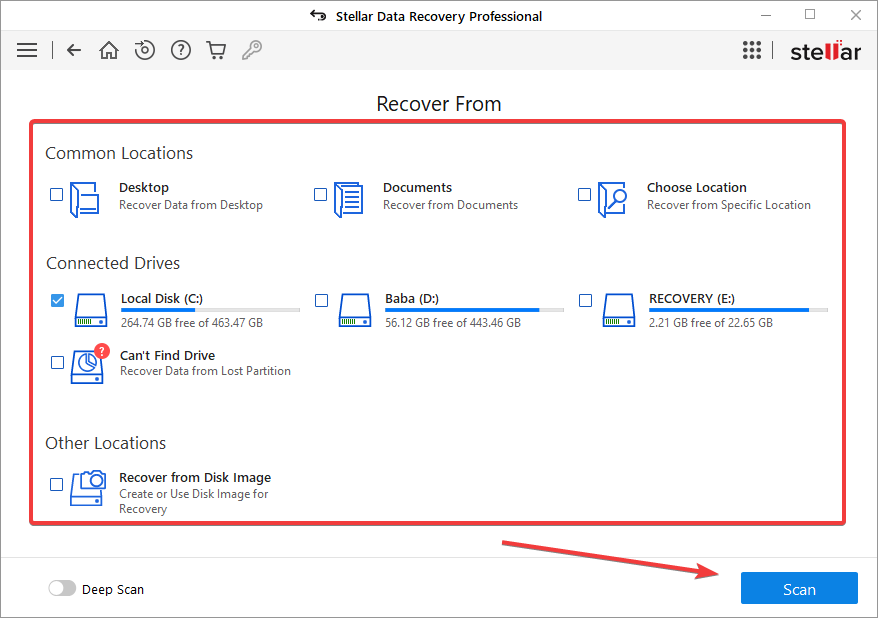
Task: Click the Recover from Disk Image label
Action: (195, 477)
